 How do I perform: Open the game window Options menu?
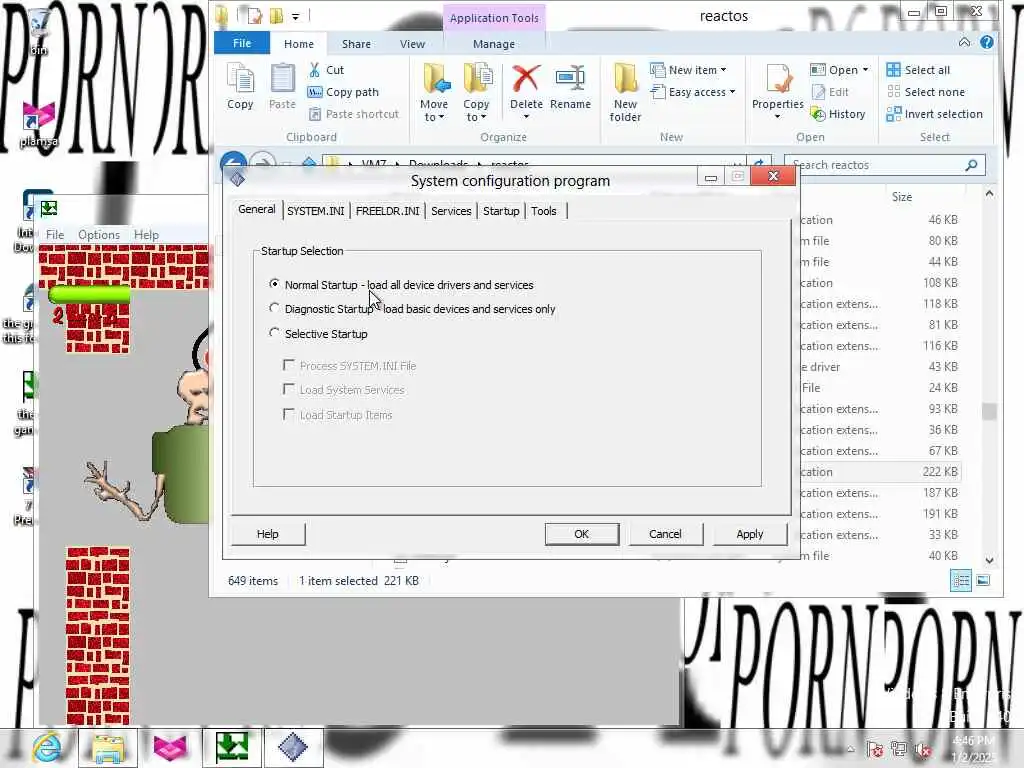tap(99, 234)
